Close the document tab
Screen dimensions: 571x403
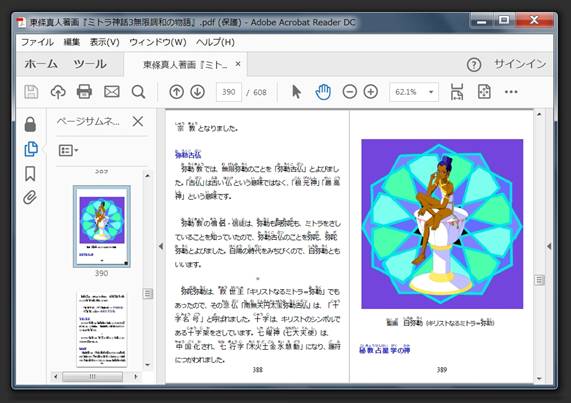pyautogui.click(x=238, y=64)
